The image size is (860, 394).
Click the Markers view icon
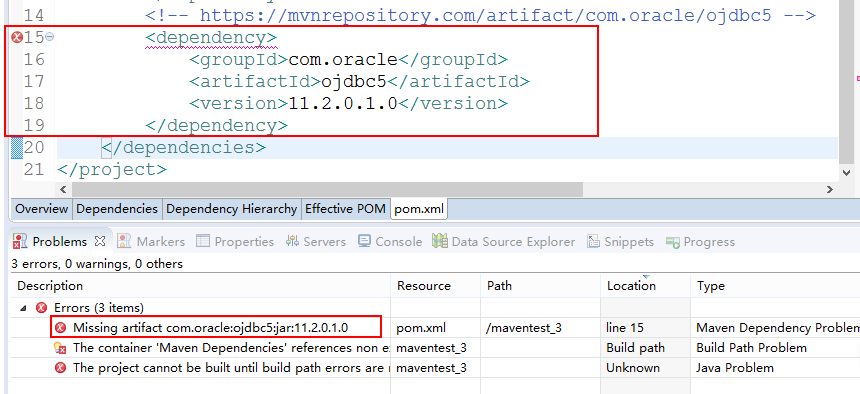tap(125, 241)
